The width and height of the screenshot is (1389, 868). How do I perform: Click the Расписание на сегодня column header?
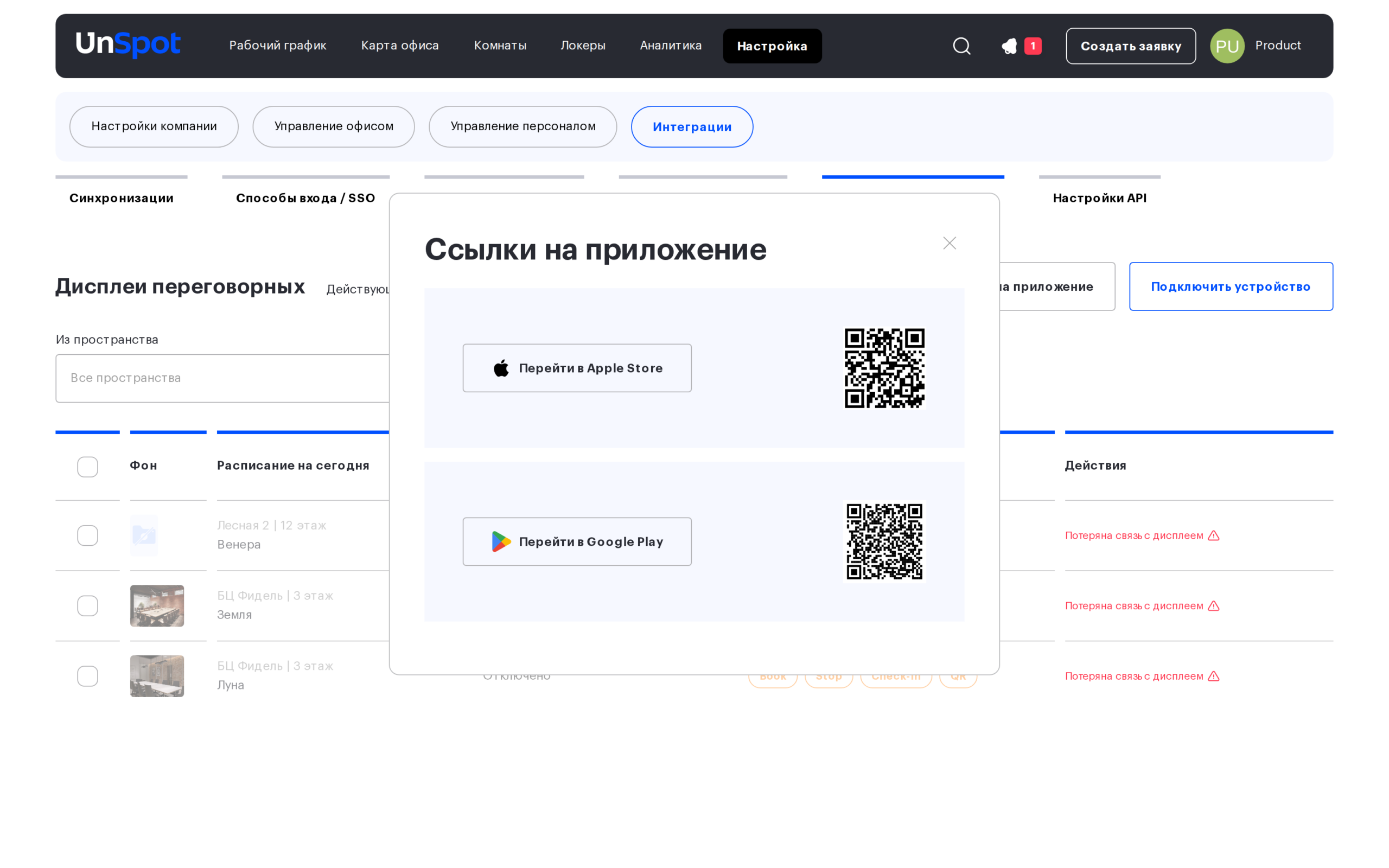point(293,465)
